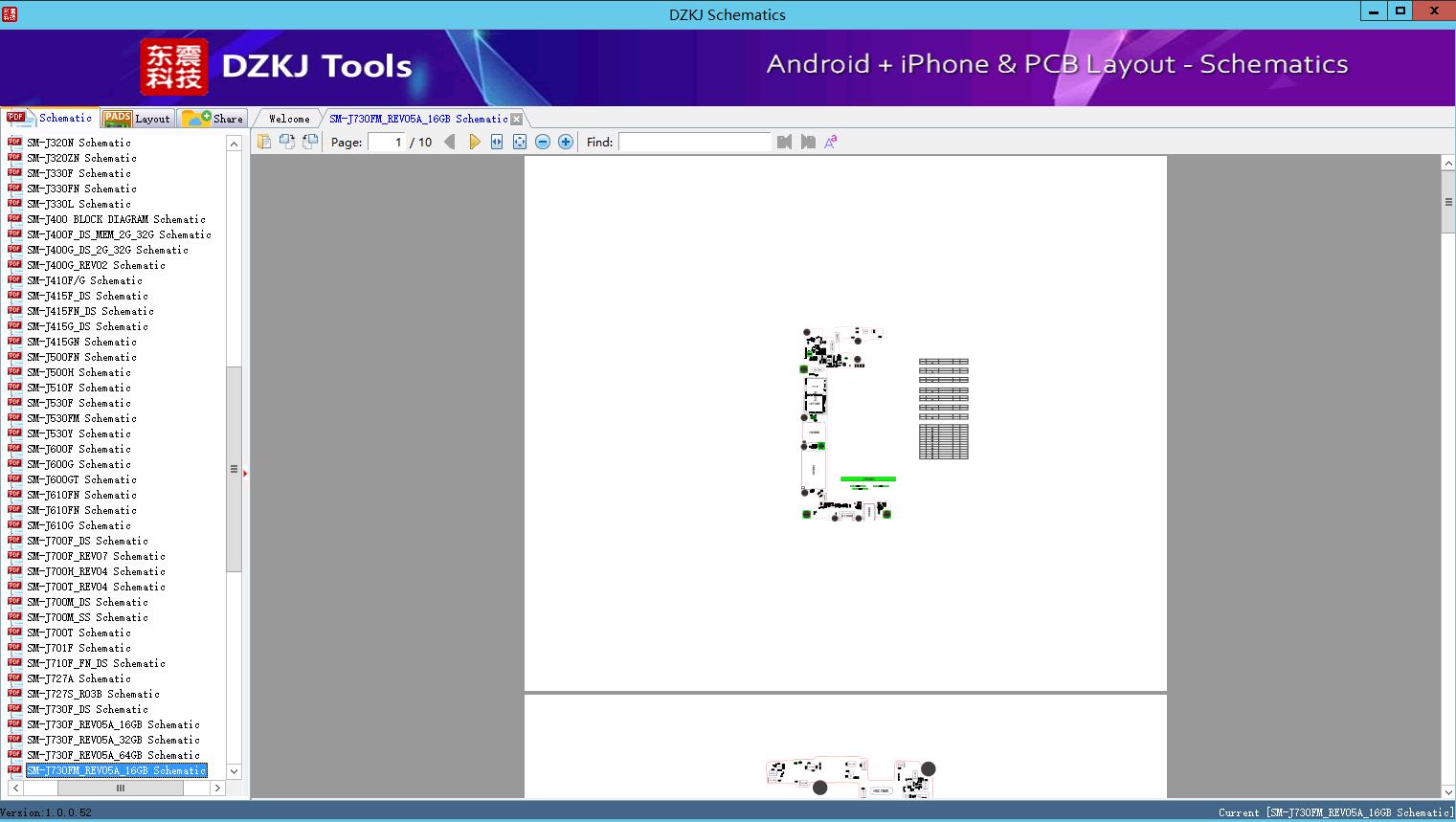Find previous match icon
1456x822 pixels.
point(785,142)
